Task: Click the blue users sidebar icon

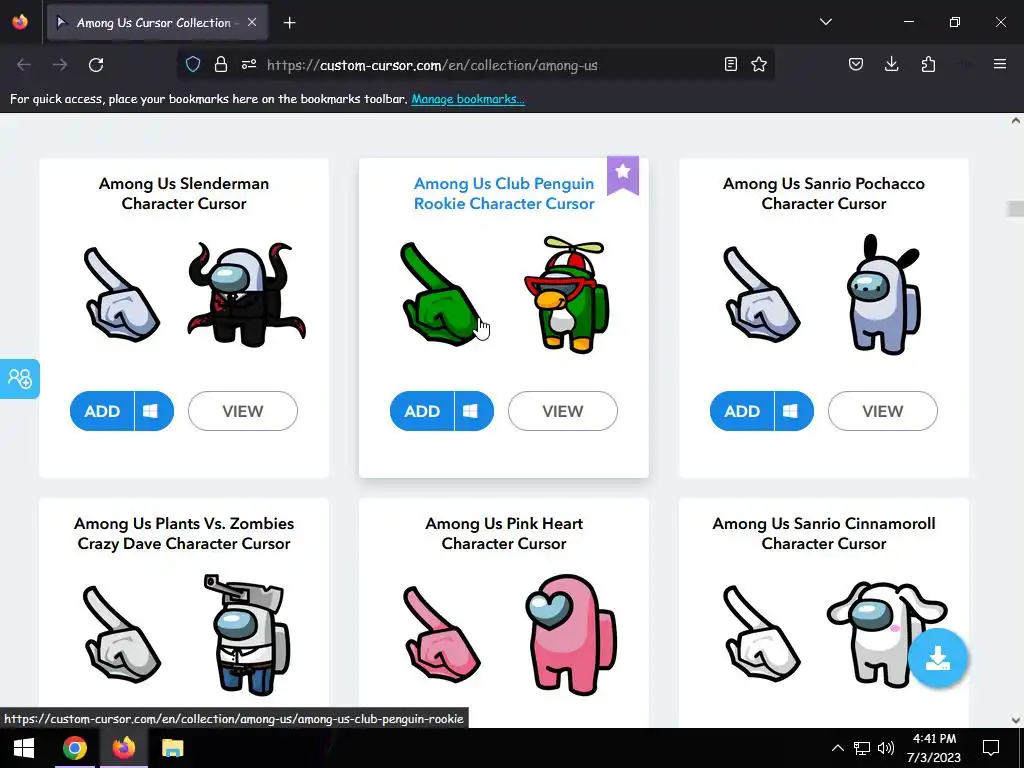Action: [x=20, y=379]
